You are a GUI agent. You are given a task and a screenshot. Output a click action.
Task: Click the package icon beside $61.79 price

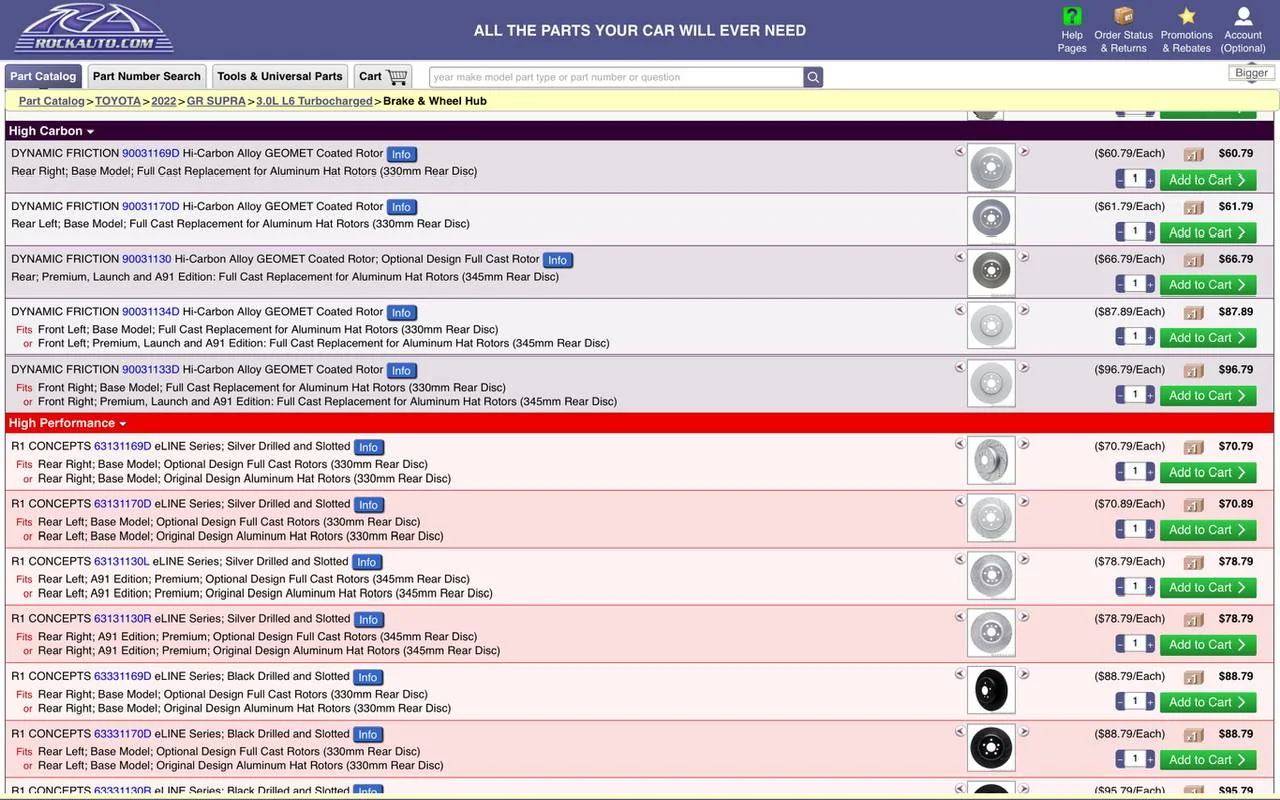coord(1193,208)
